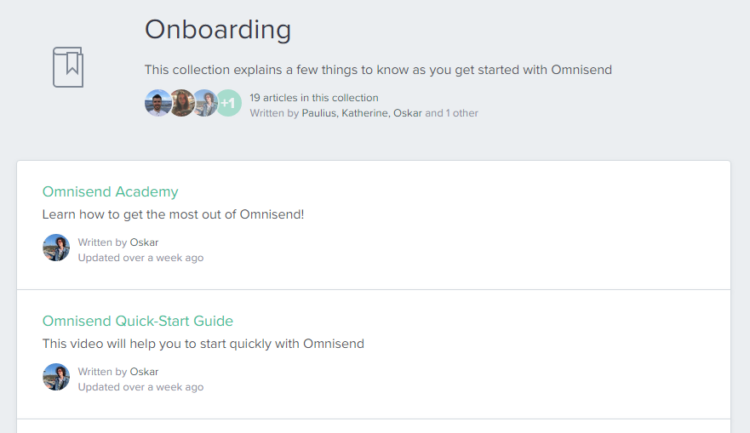Viewport: 750px width, 433px height.
Task: Select Paulius's avatar in the author row
Action: [x=158, y=103]
